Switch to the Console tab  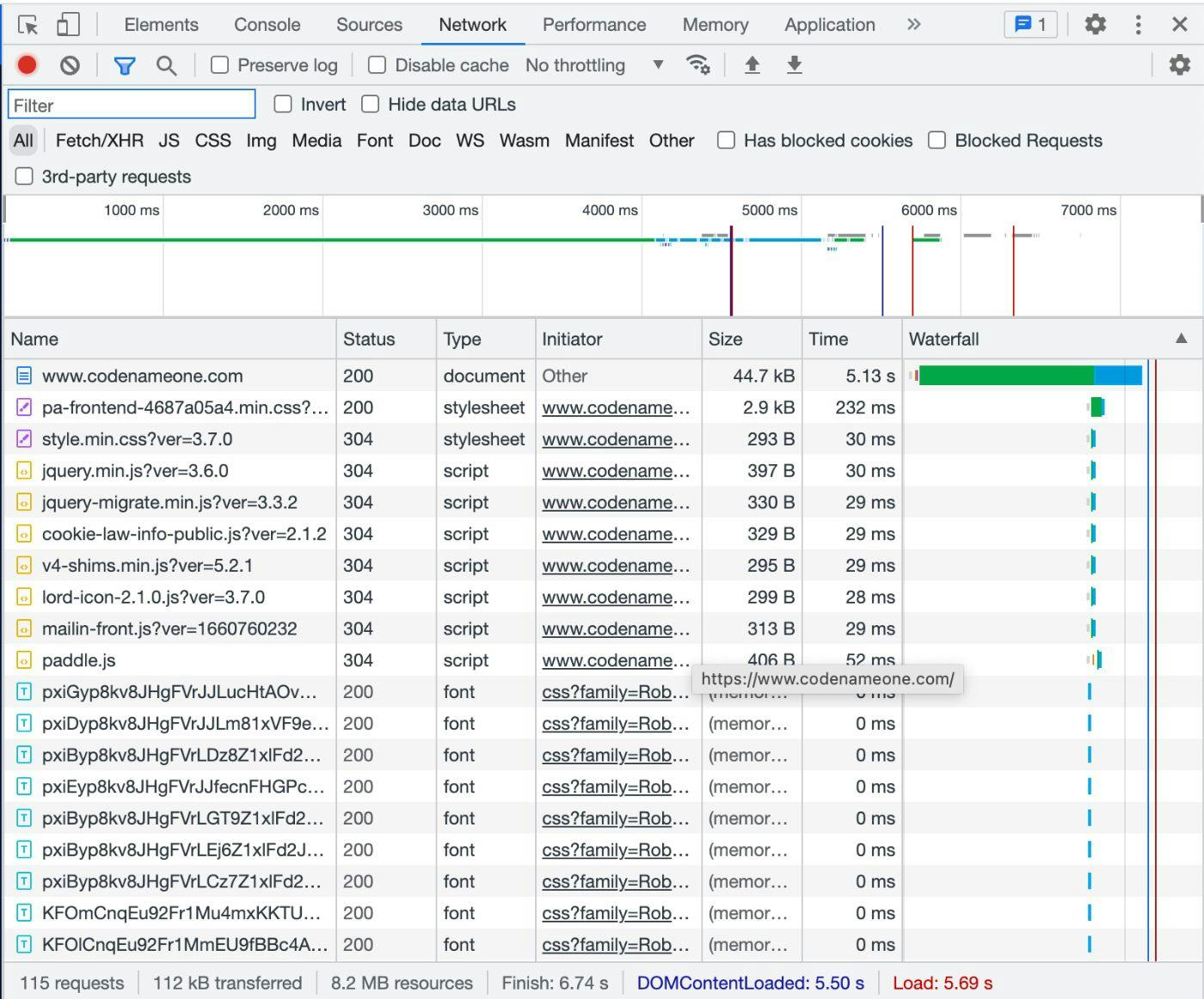[x=267, y=25]
